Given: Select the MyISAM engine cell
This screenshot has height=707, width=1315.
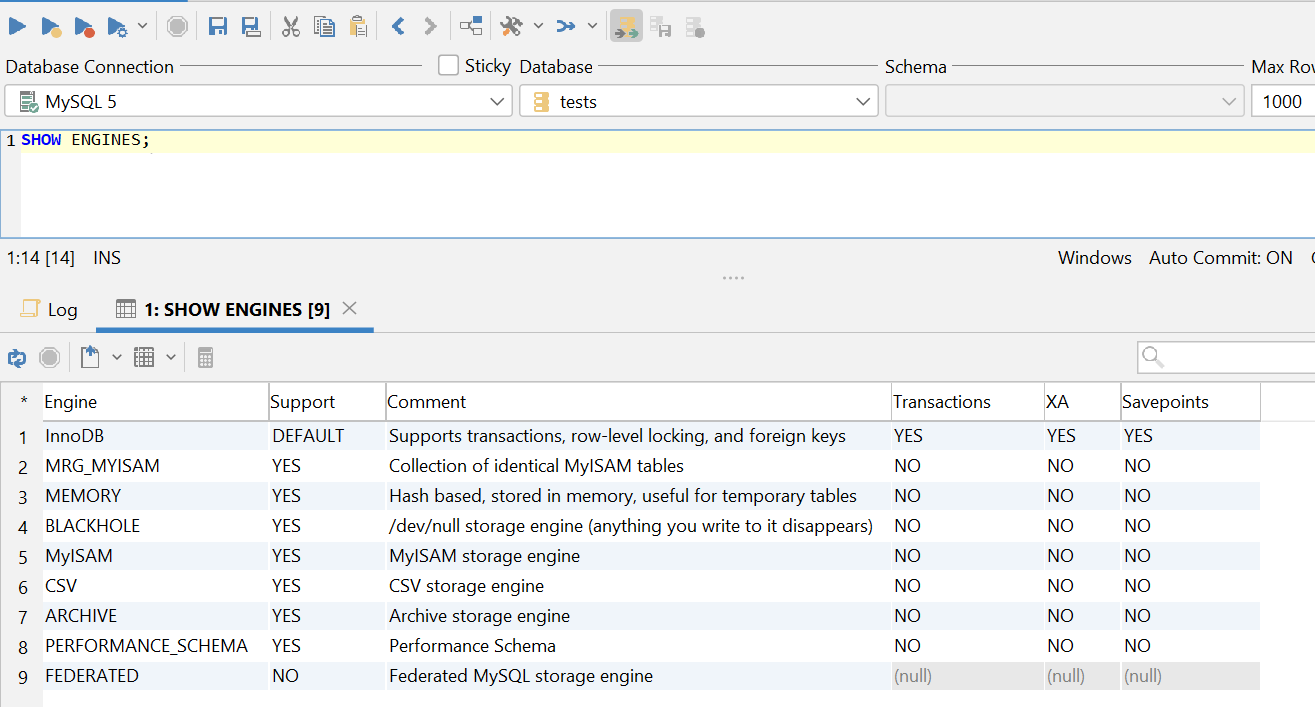Looking at the screenshot, I should pyautogui.click(x=155, y=556).
